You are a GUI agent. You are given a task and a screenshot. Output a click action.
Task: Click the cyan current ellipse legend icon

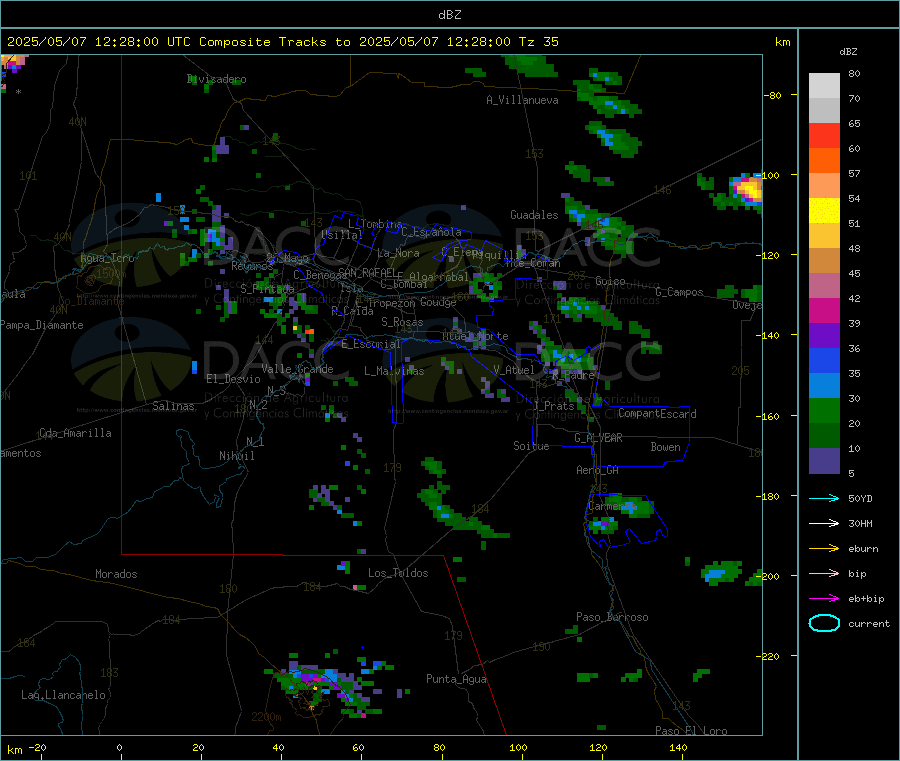(824, 623)
